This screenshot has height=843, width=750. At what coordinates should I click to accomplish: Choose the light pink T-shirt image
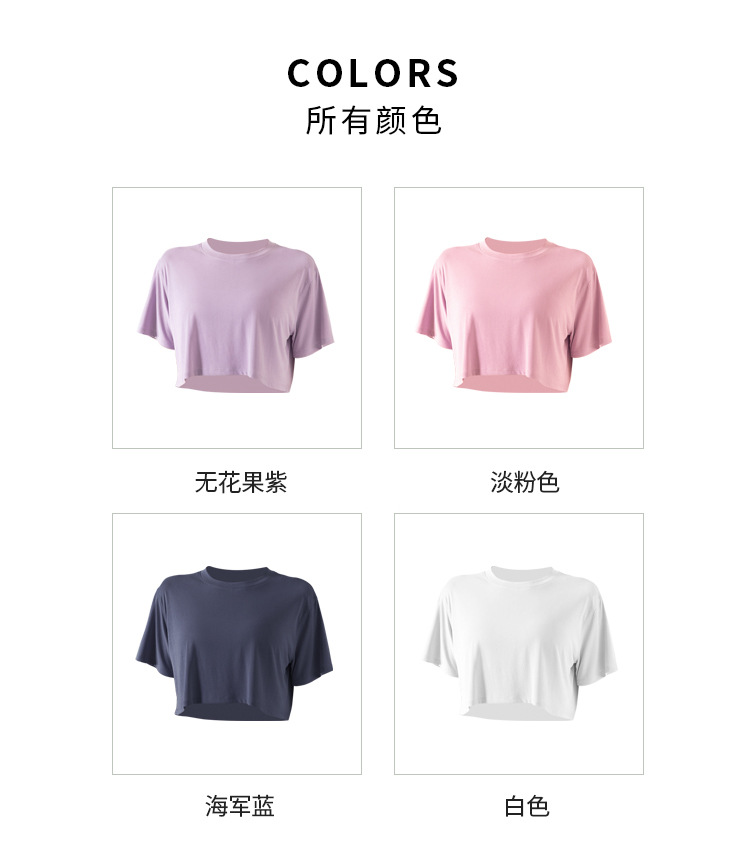[519, 318]
